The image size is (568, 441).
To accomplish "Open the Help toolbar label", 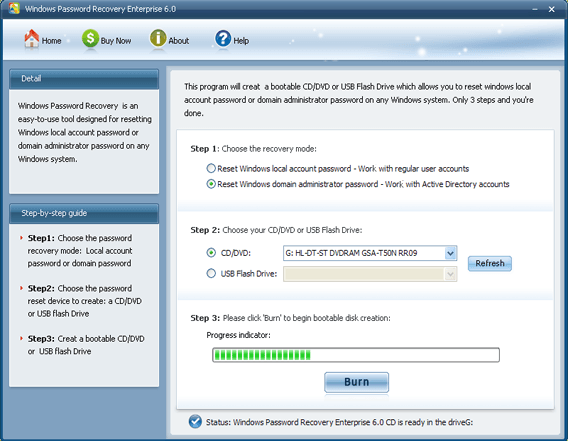I will click(x=241, y=41).
